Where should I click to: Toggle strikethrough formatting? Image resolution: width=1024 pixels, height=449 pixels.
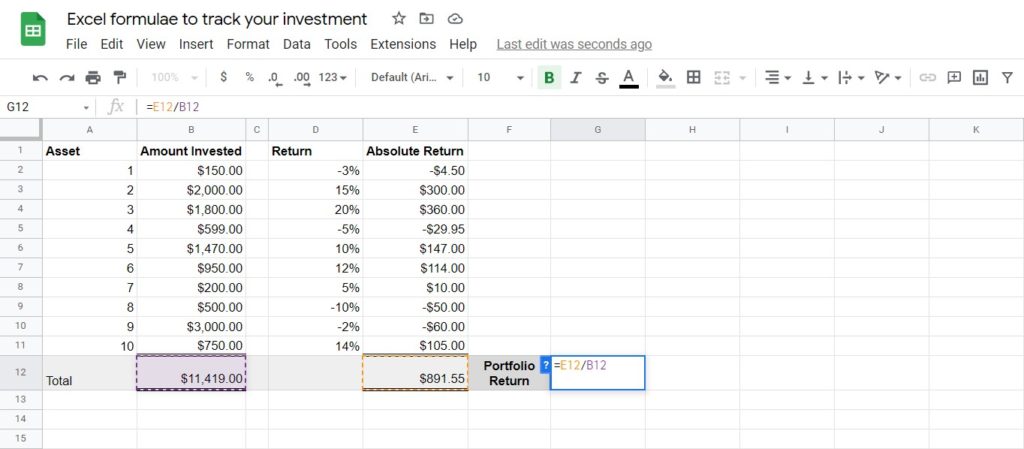(x=601, y=78)
